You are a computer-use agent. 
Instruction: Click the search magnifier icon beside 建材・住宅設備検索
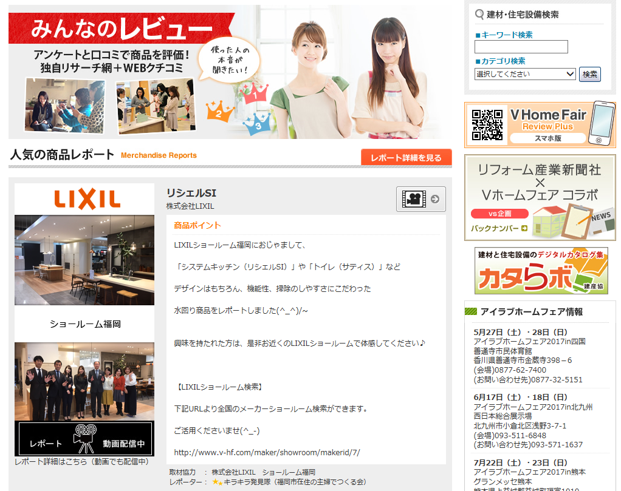pos(479,15)
